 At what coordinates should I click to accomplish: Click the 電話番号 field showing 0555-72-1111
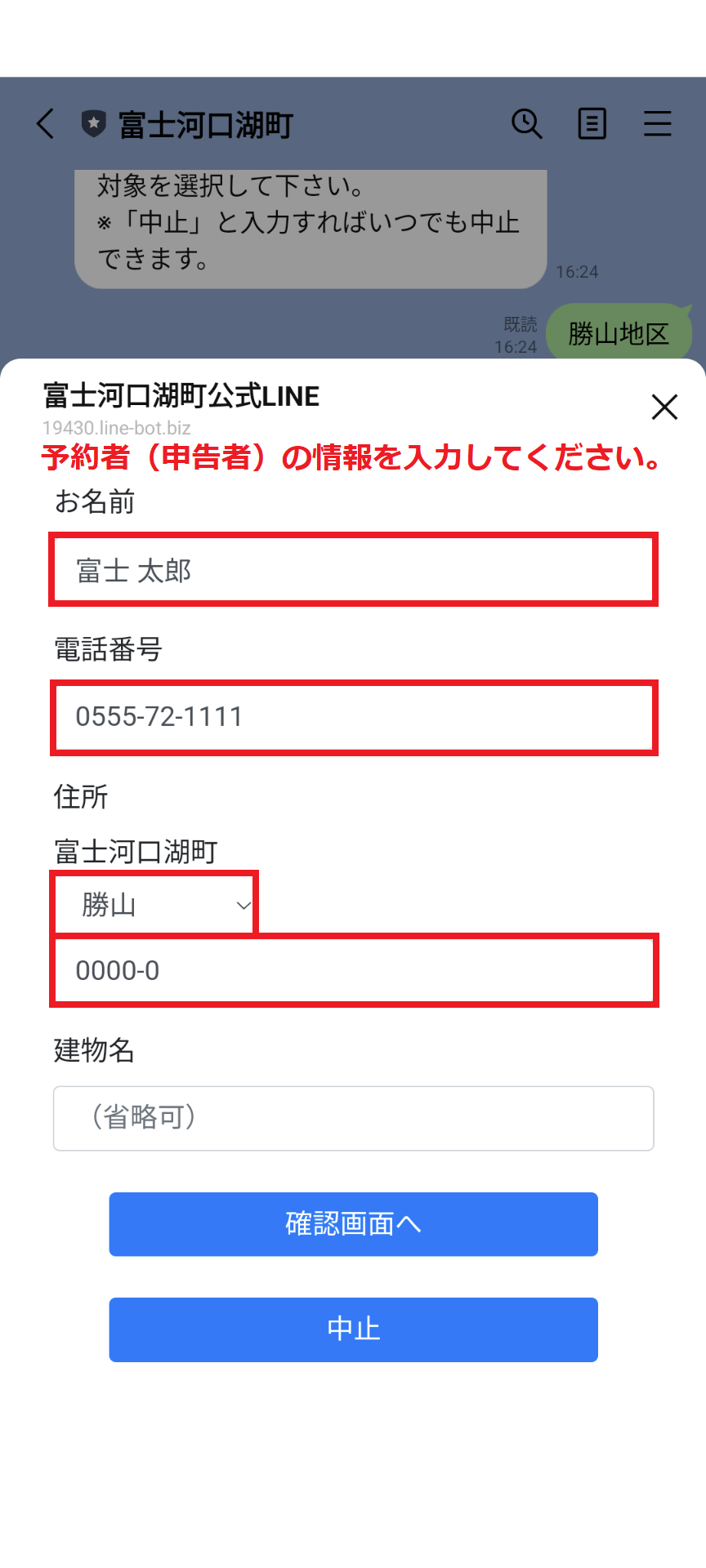(353, 717)
